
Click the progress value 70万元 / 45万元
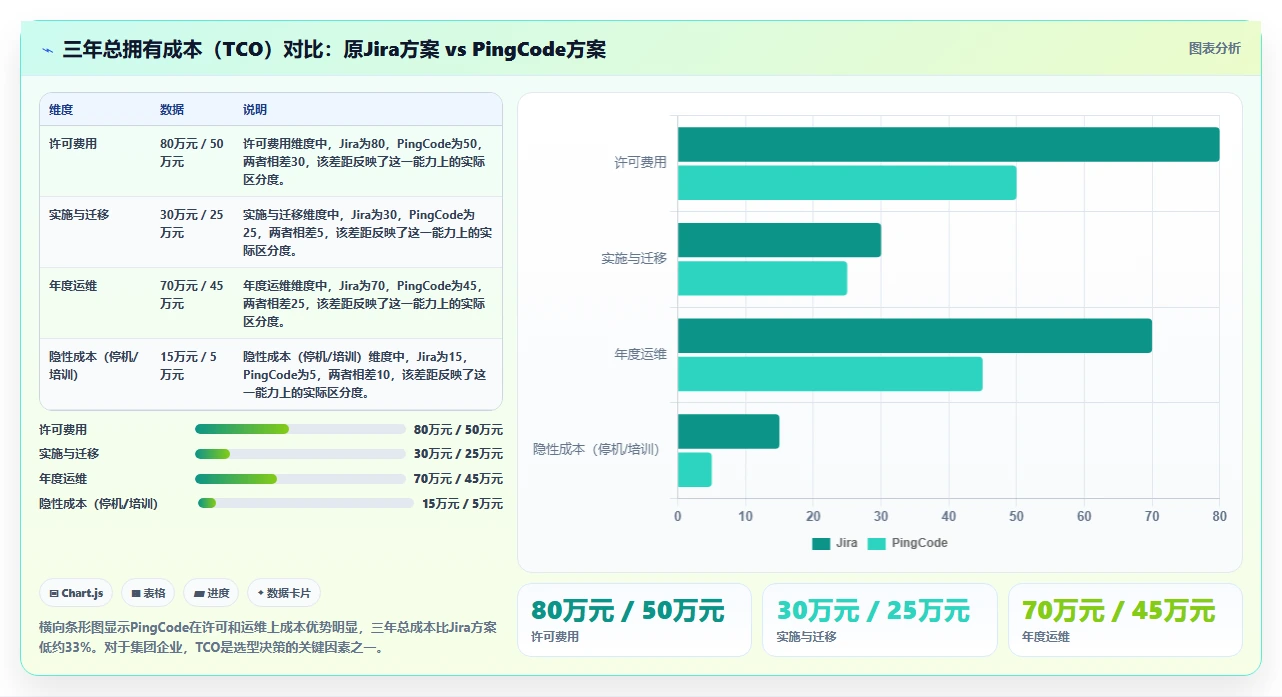coord(458,479)
